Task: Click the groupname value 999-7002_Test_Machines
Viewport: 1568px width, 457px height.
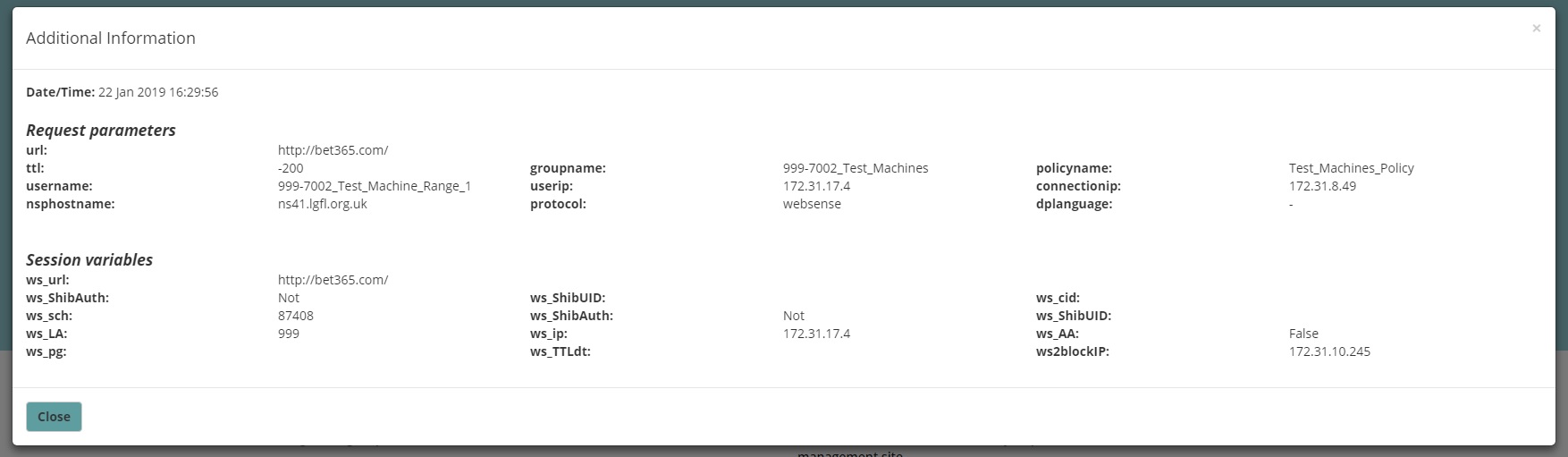Action: (x=855, y=168)
